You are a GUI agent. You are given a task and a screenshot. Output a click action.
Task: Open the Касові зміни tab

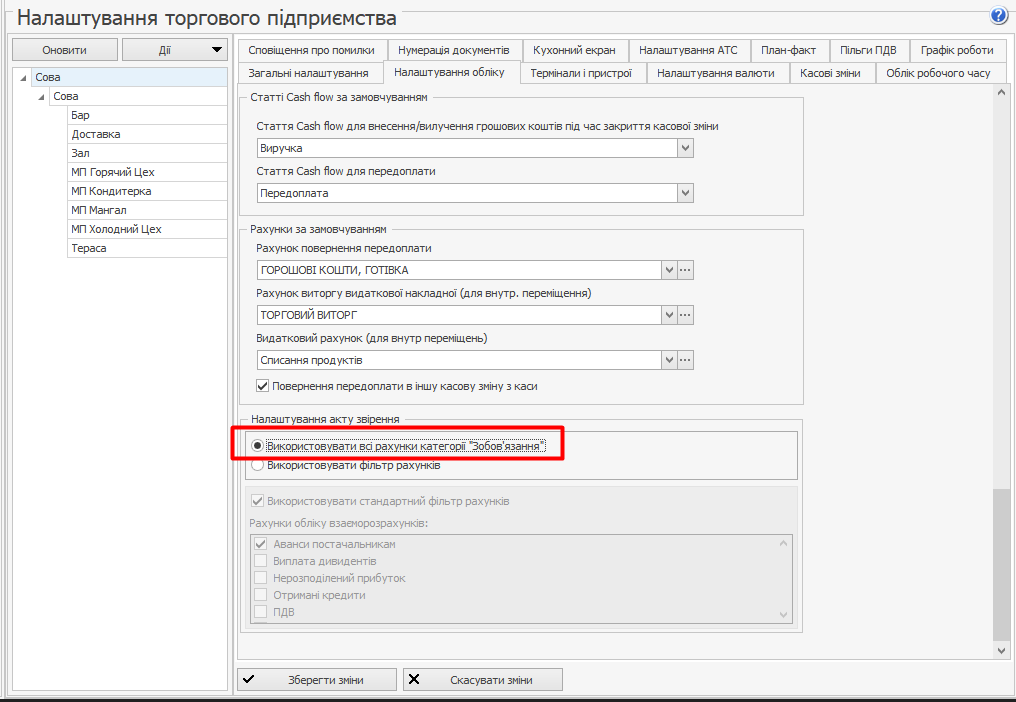(830, 73)
